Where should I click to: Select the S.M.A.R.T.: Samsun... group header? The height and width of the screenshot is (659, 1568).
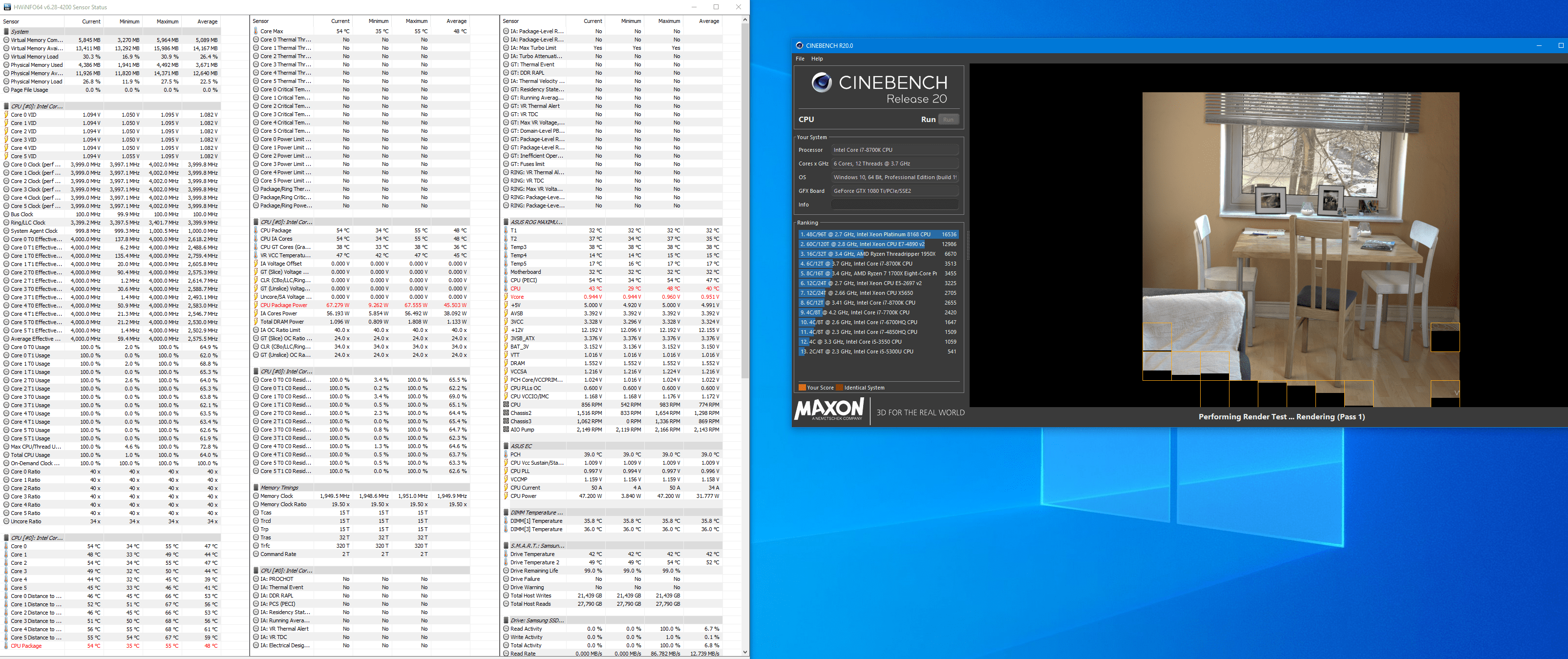(613, 546)
